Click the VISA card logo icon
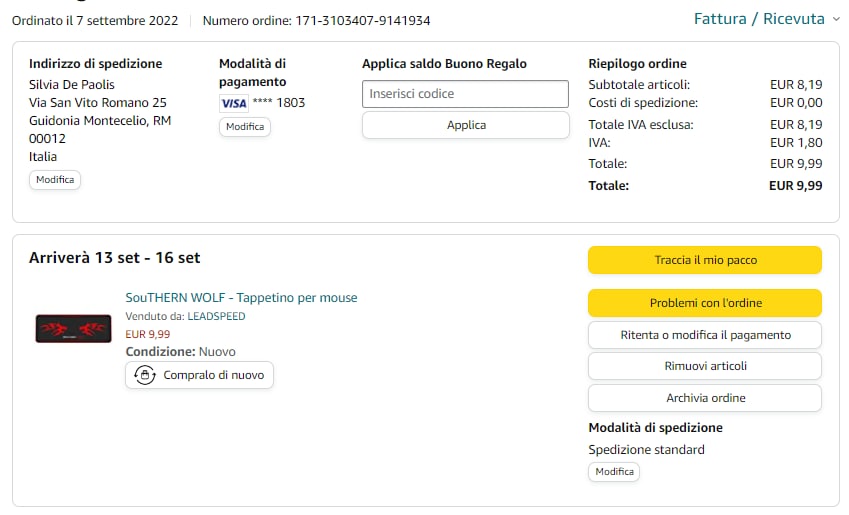 233,103
